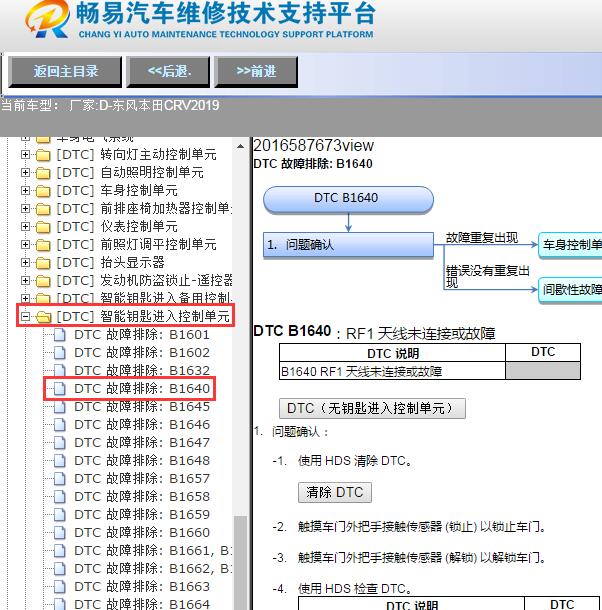Open tree item DTC 故障排除: B1657
Viewport: 602px width, 610px height.
142,479
